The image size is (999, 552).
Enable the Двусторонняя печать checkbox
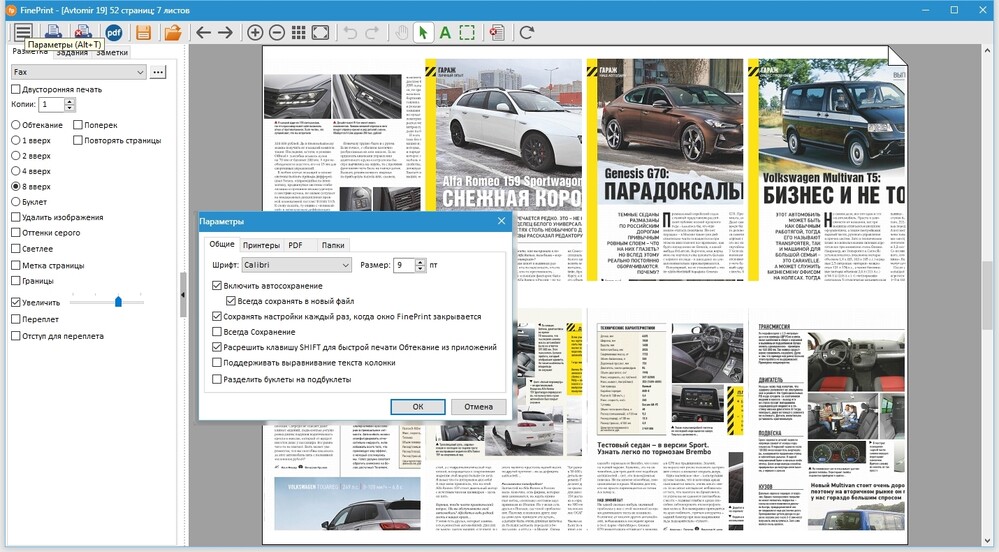tap(15, 89)
